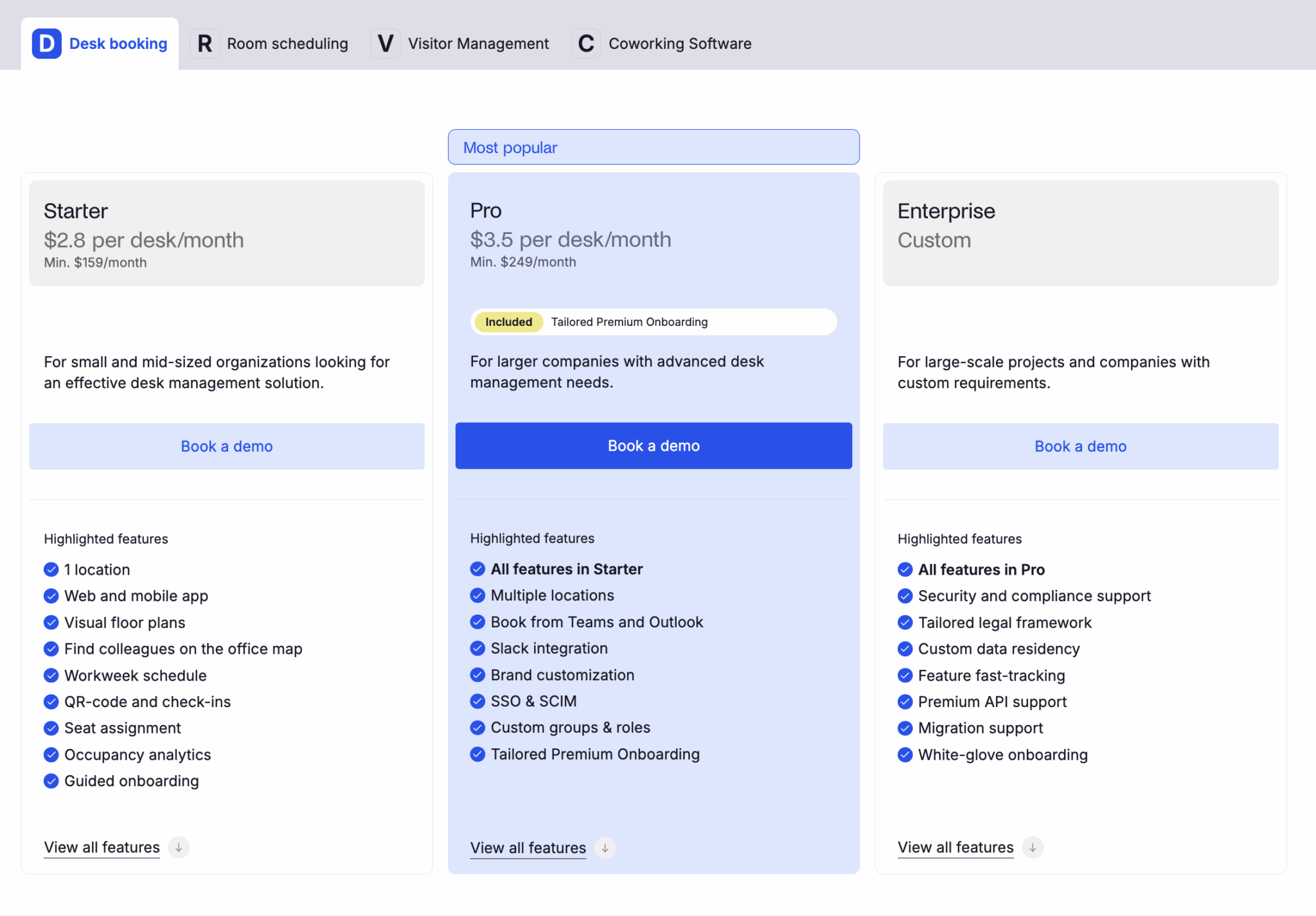Click the checkmark beside "1 location"
This screenshot has width=1316, height=916.
pos(51,569)
